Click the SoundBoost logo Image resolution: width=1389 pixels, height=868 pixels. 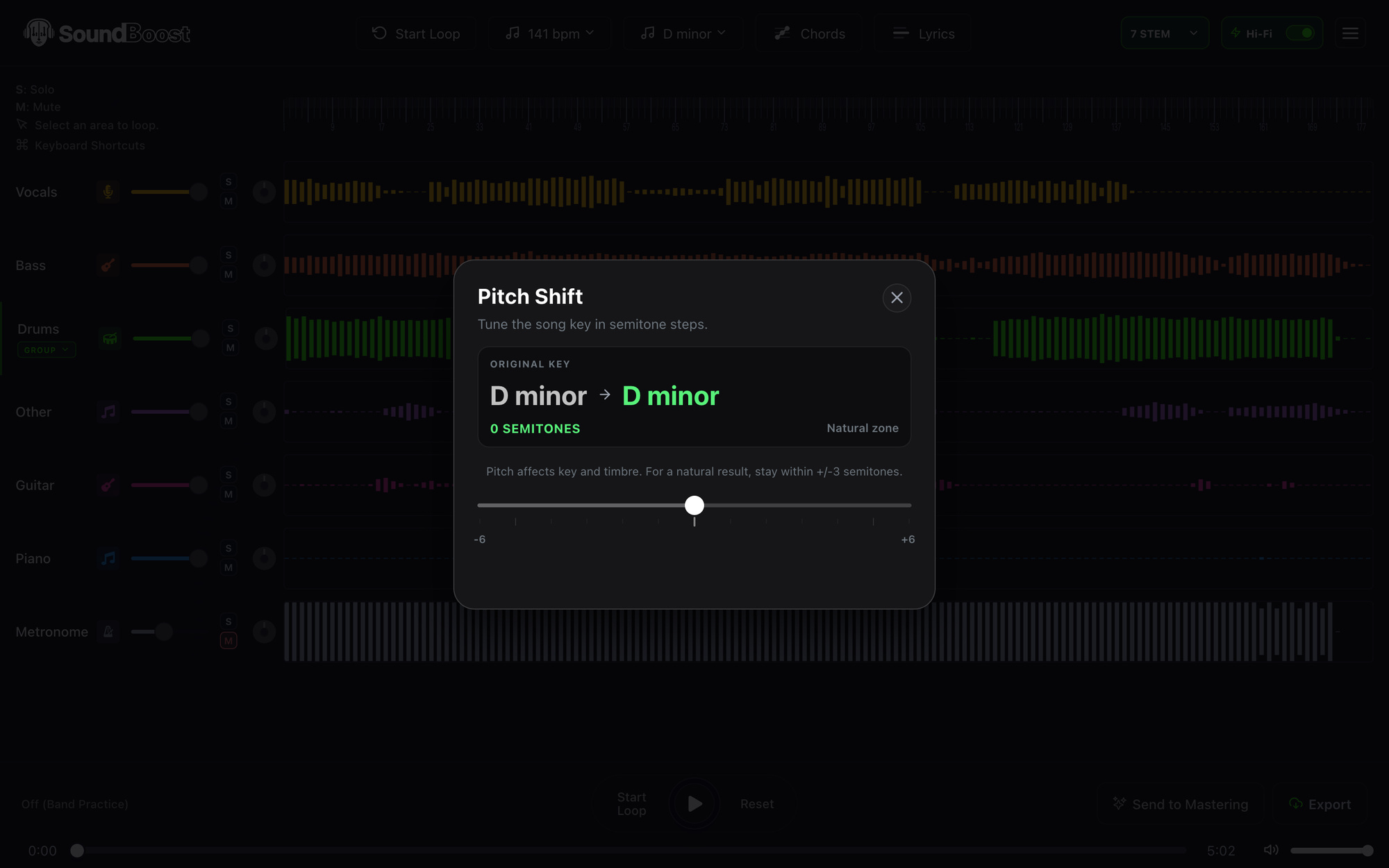click(106, 33)
